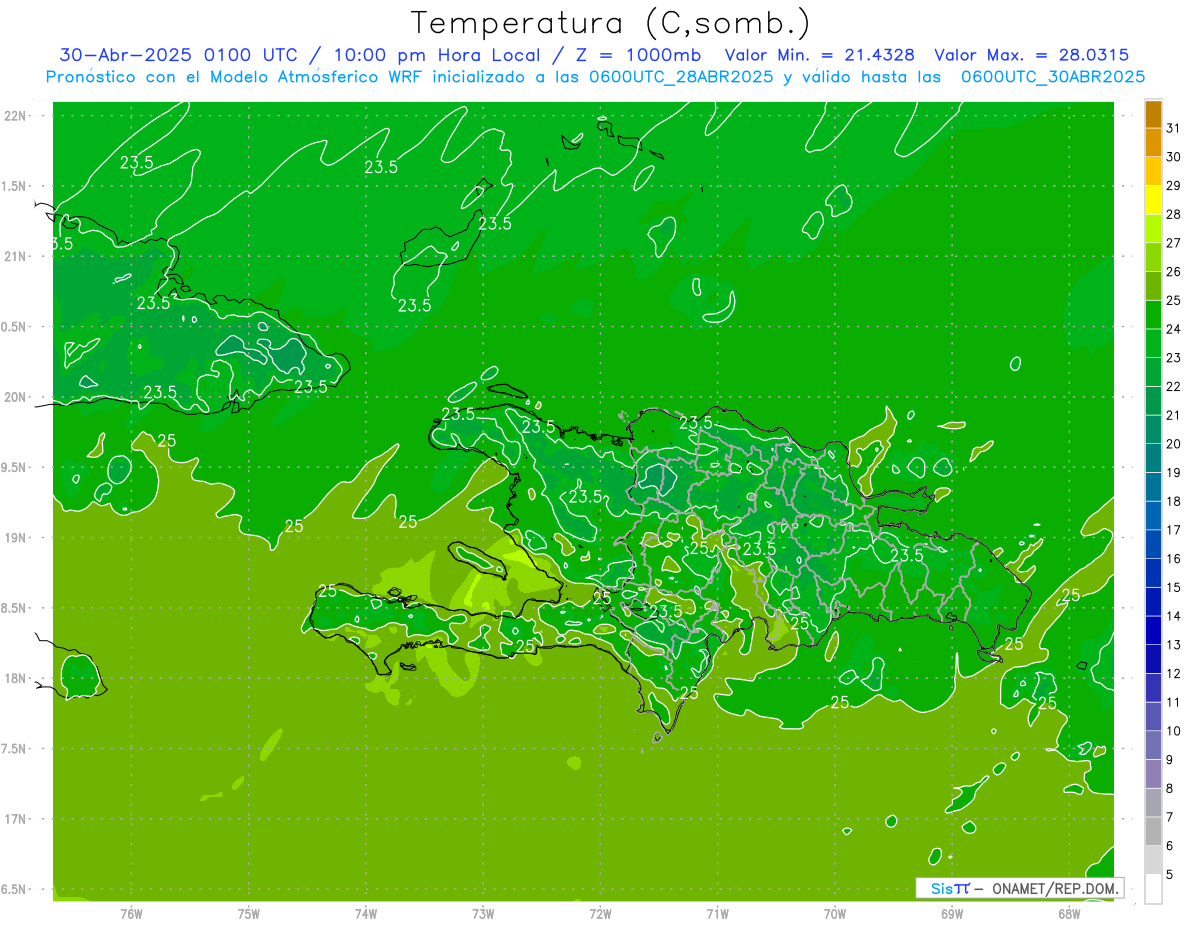Viewport: 1200px width, 927px height.
Task: Click the "8.5N" latitude axis label
Action: (x=15, y=608)
